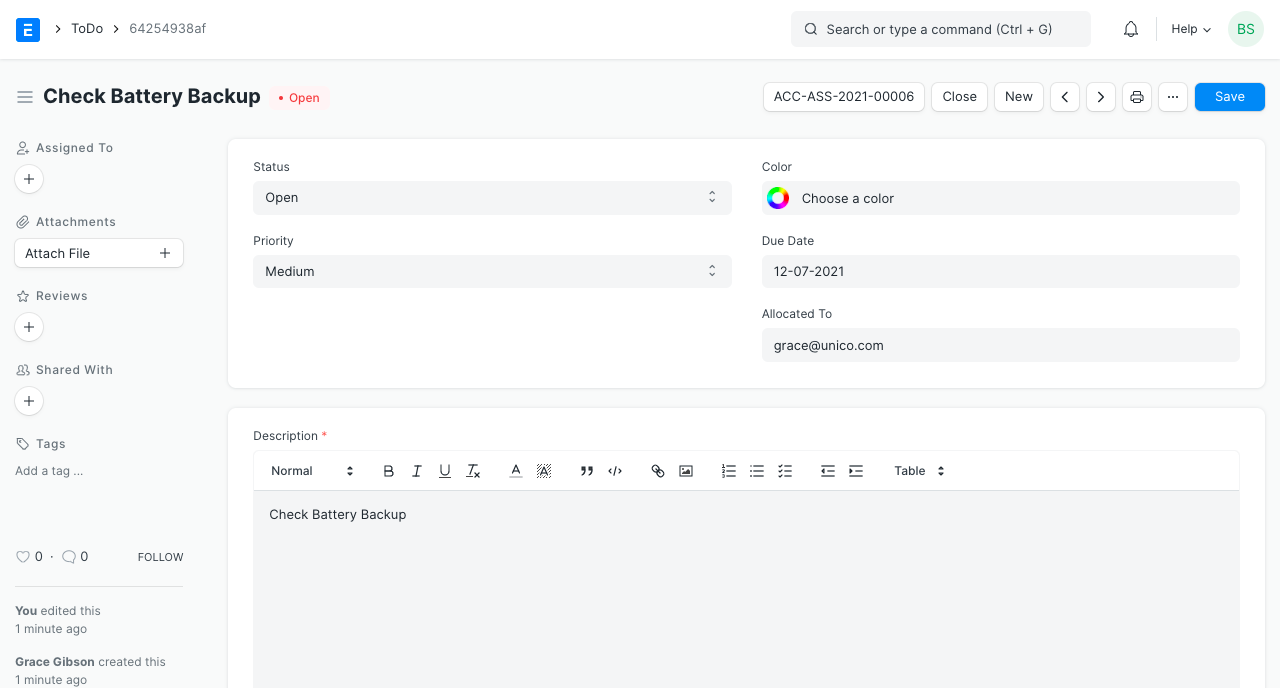Image resolution: width=1280 pixels, height=688 pixels.
Task: Go to the previous document arrow
Action: (1065, 97)
